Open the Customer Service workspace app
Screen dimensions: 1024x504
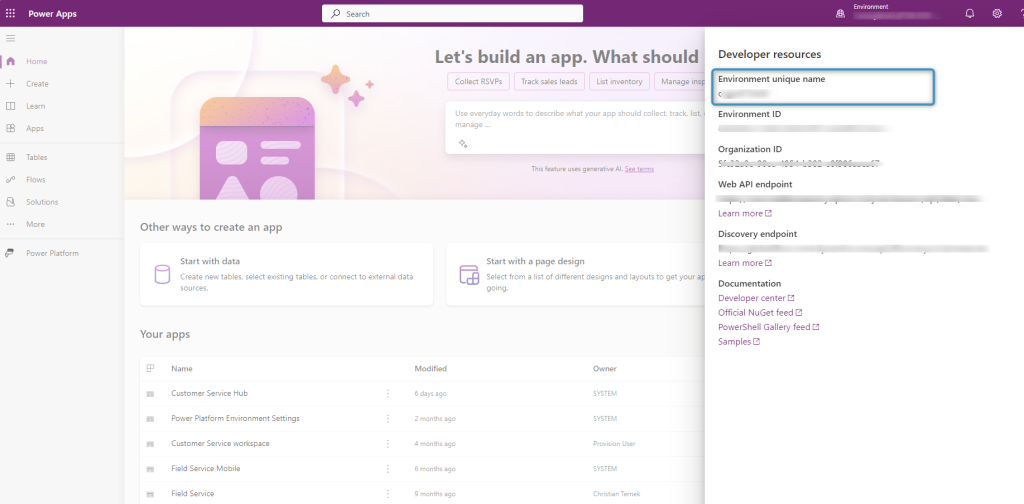click(220, 443)
